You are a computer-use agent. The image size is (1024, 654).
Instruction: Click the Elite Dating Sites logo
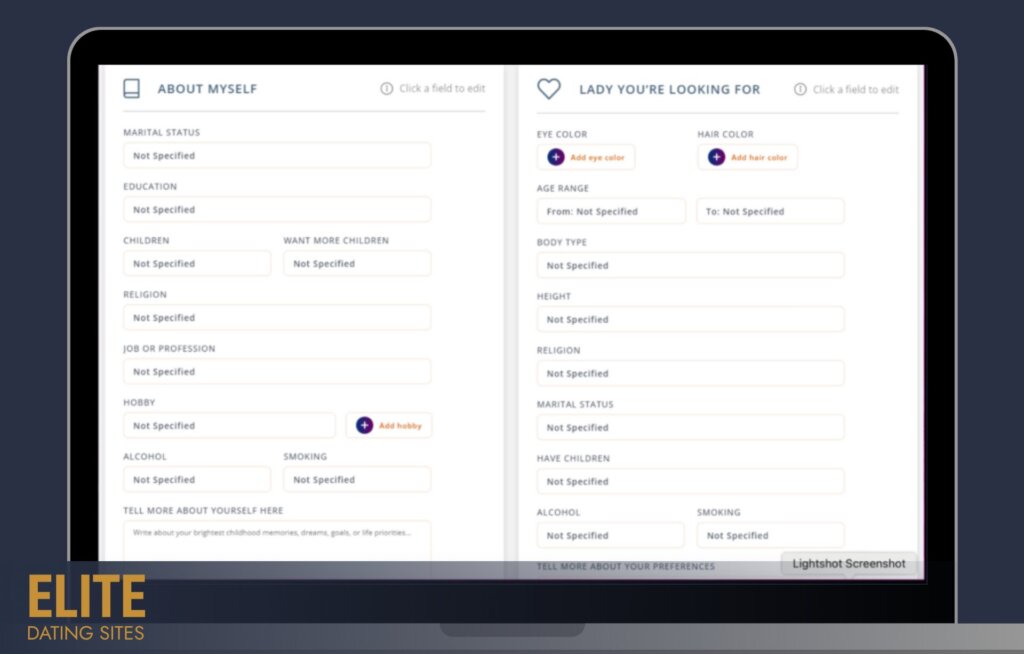point(86,607)
